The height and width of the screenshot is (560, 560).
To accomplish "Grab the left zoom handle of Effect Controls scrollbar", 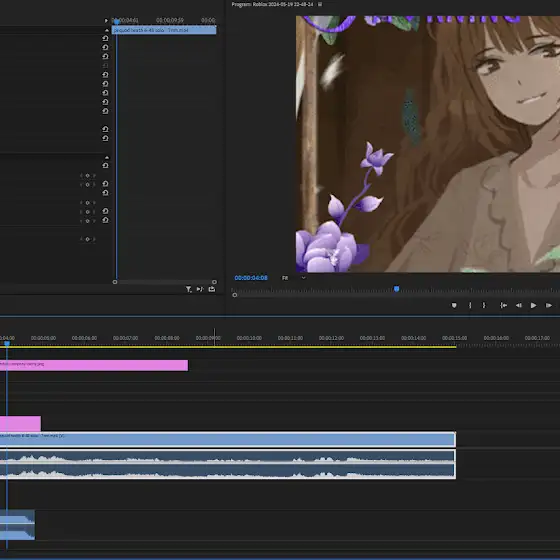I will tap(115, 282).
